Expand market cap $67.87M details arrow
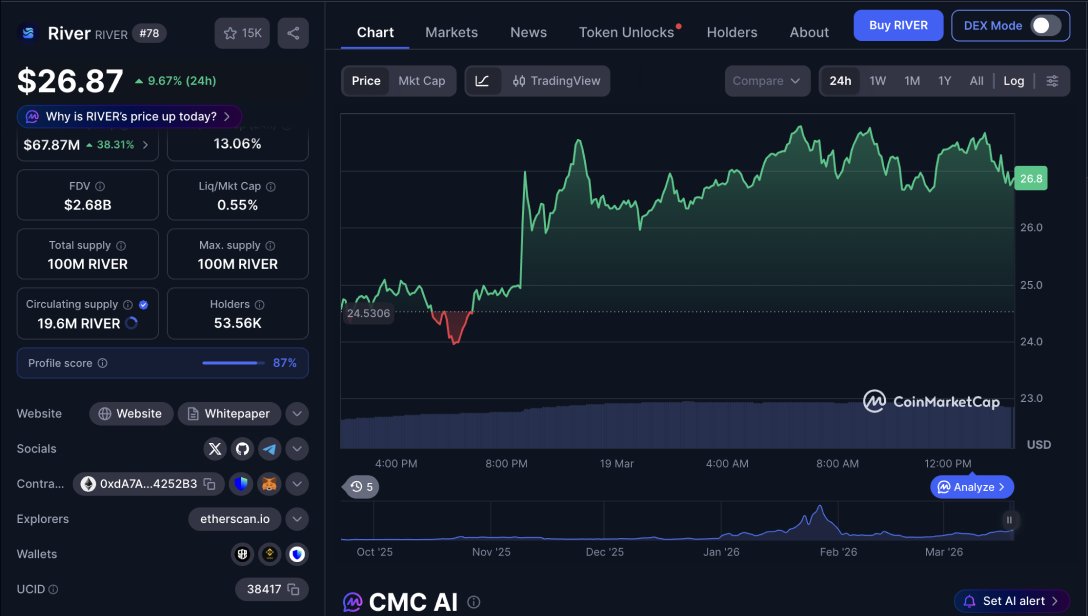This screenshot has width=1088, height=616. point(145,145)
